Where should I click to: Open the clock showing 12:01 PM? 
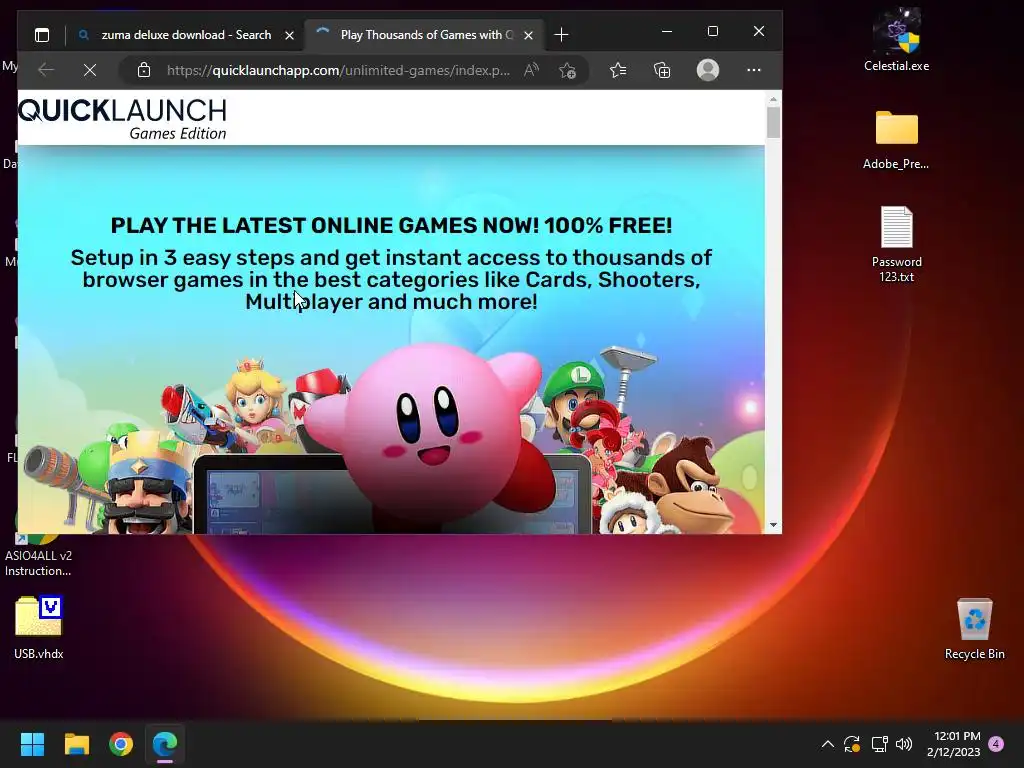point(953,744)
